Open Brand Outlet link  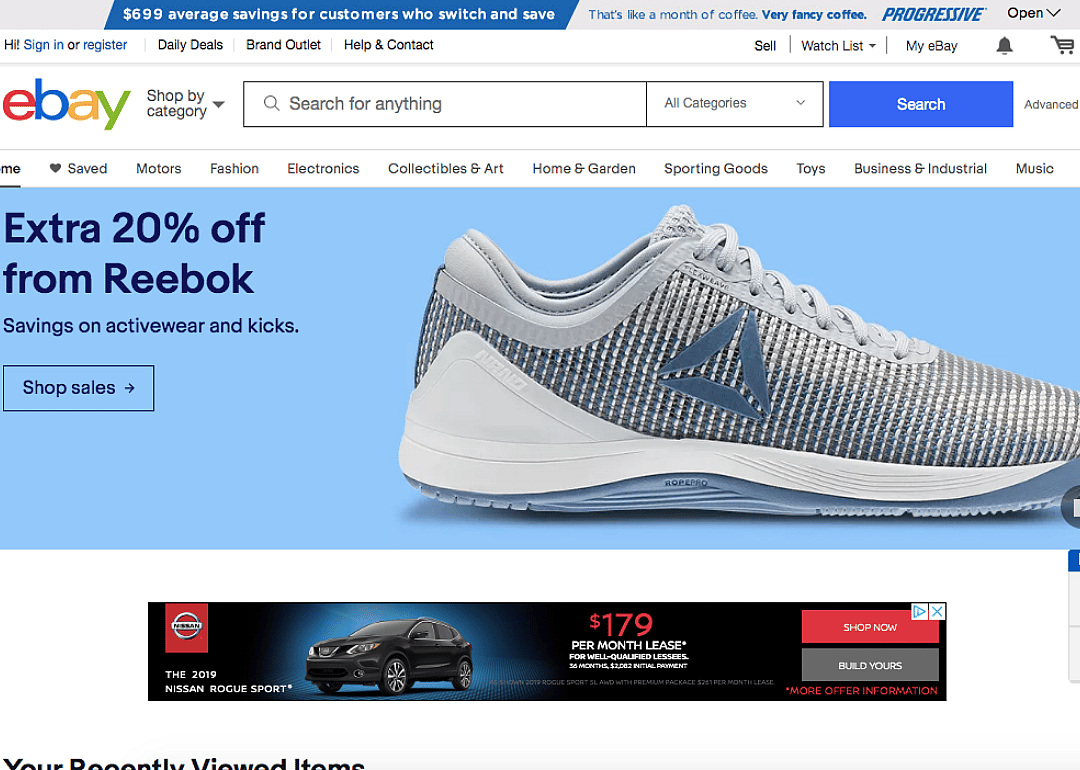tap(283, 45)
